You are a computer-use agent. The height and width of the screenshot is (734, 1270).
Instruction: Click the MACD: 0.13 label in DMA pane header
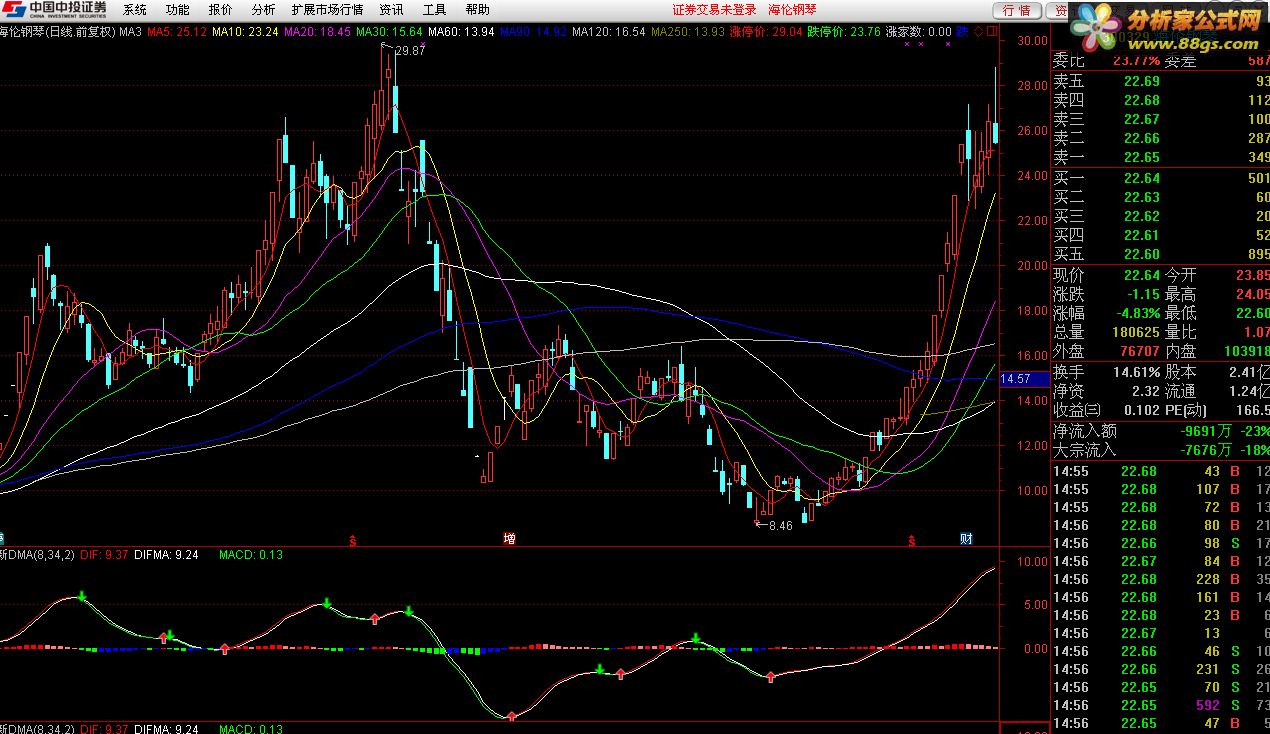(x=251, y=556)
